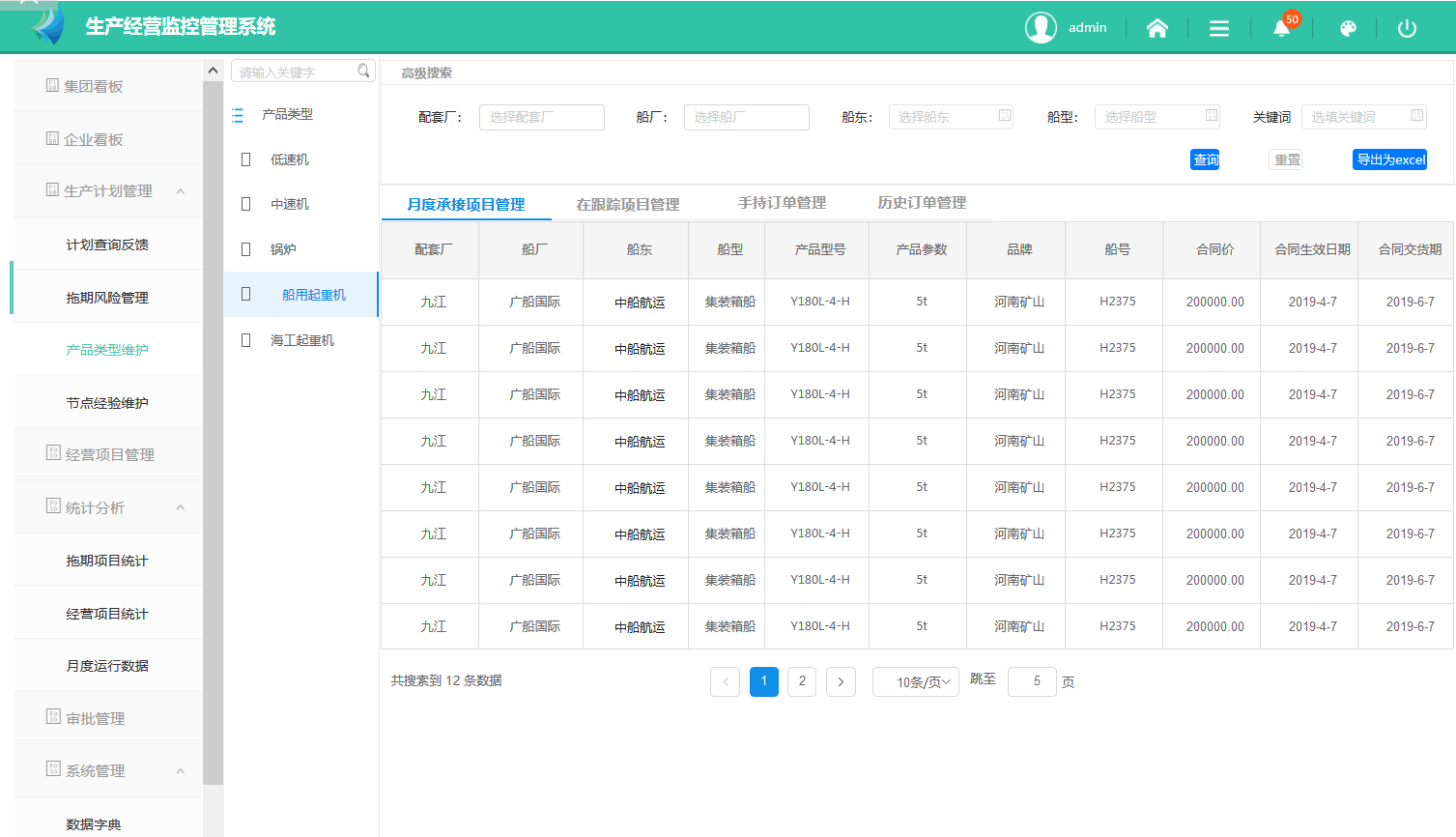Click the keyword search magnifier icon
The height and width of the screenshot is (837, 1456).
click(x=363, y=71)
